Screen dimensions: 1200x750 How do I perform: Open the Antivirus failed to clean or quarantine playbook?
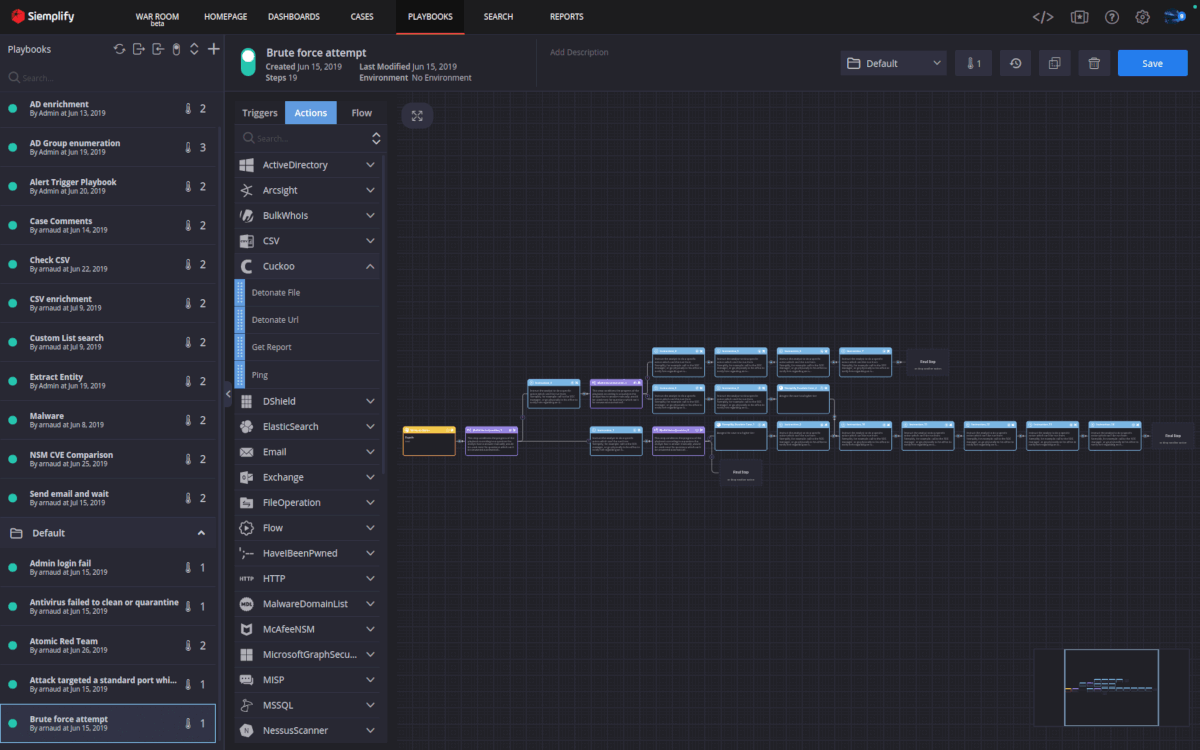(109, 607)
